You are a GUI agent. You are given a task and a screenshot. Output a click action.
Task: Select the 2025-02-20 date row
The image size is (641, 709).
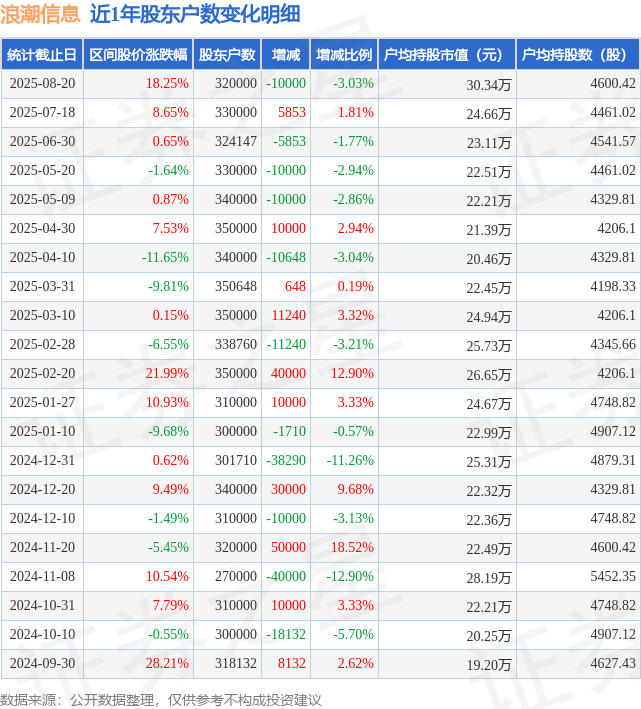[320, 373]
